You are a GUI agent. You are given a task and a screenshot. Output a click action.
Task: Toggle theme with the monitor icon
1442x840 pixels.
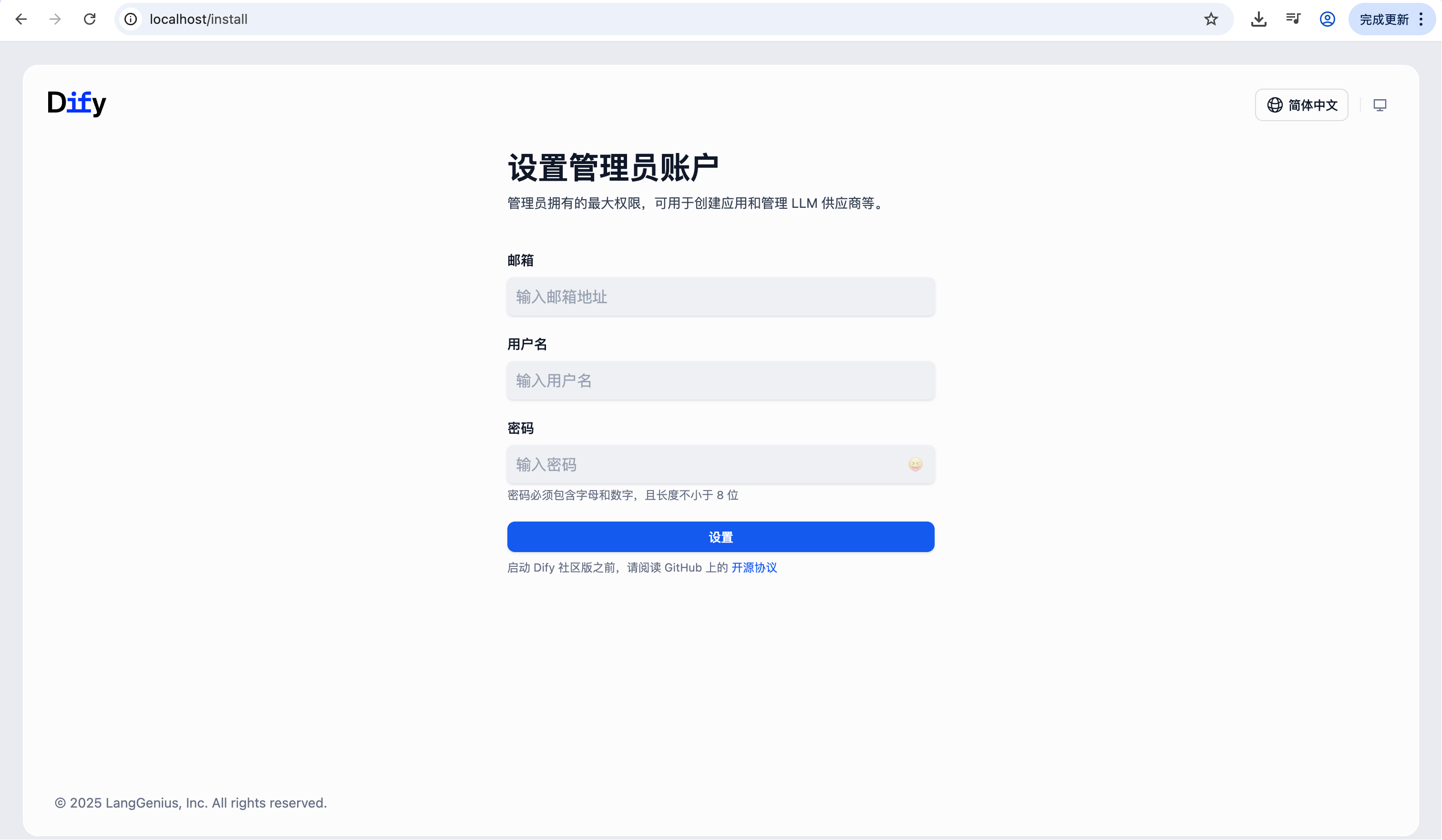1380,105
